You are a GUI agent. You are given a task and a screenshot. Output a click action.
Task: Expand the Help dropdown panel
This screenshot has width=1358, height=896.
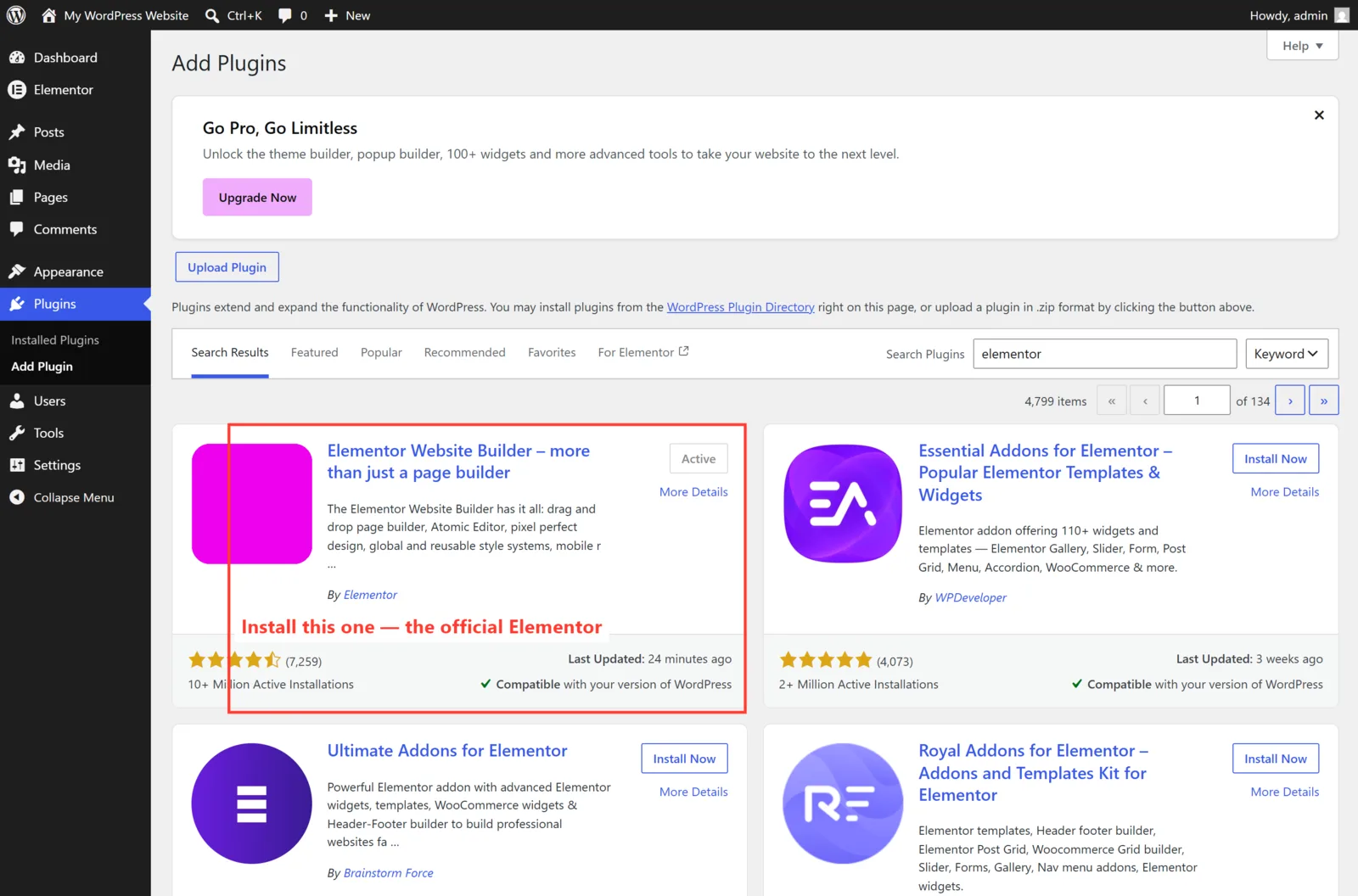(1302, 46)
